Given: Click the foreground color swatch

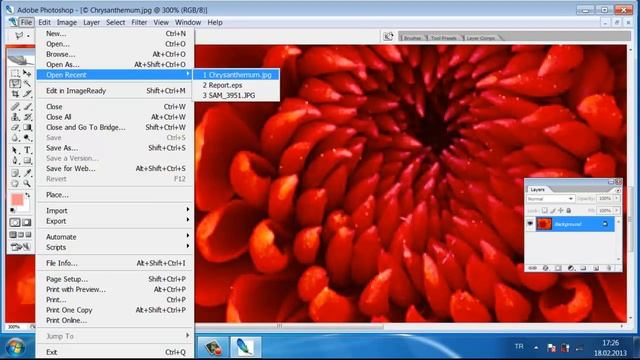Looking at the screenshot, I should (17, 200).
